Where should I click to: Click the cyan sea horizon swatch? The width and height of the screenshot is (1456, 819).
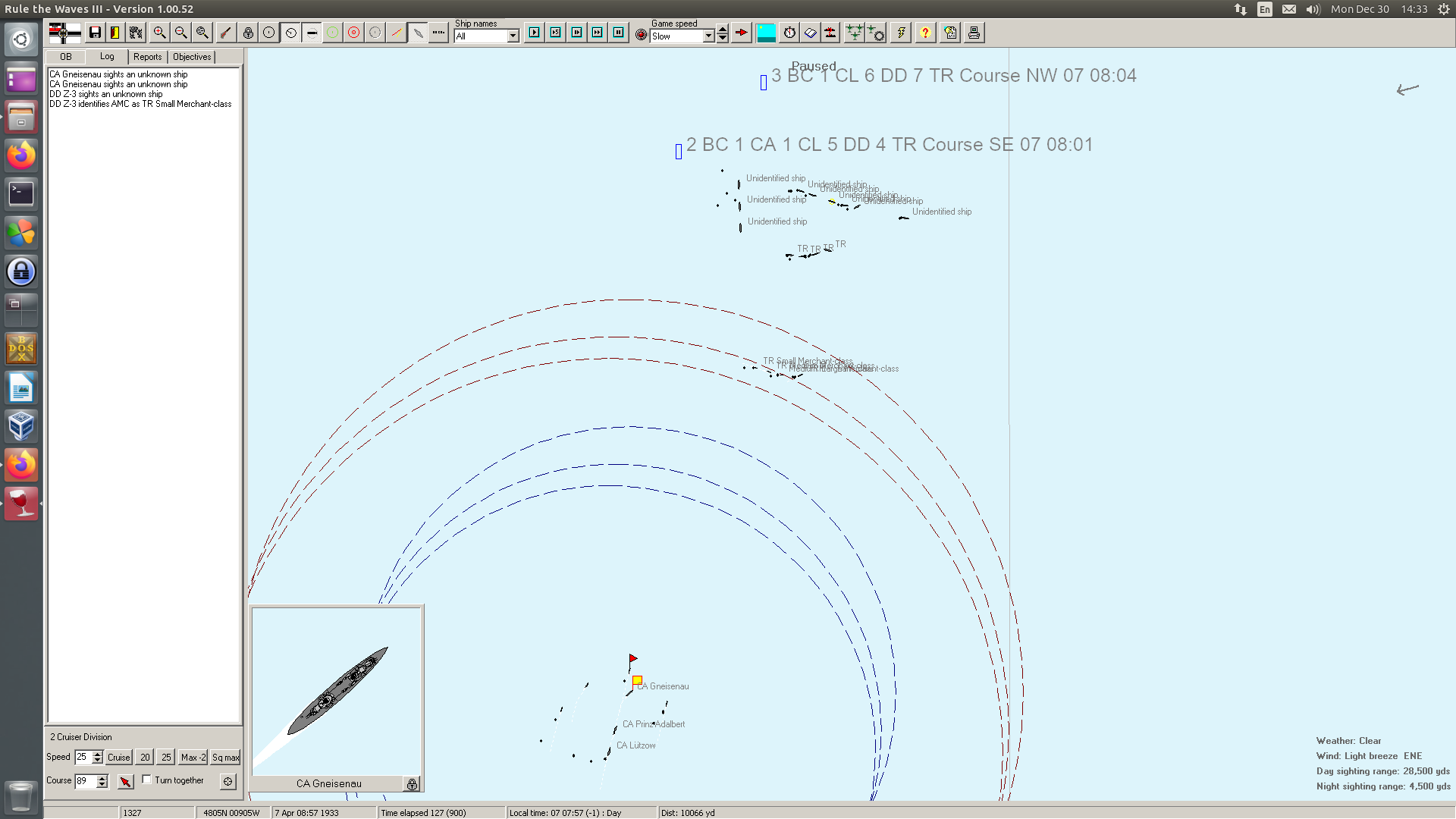(x=767, y=33)
